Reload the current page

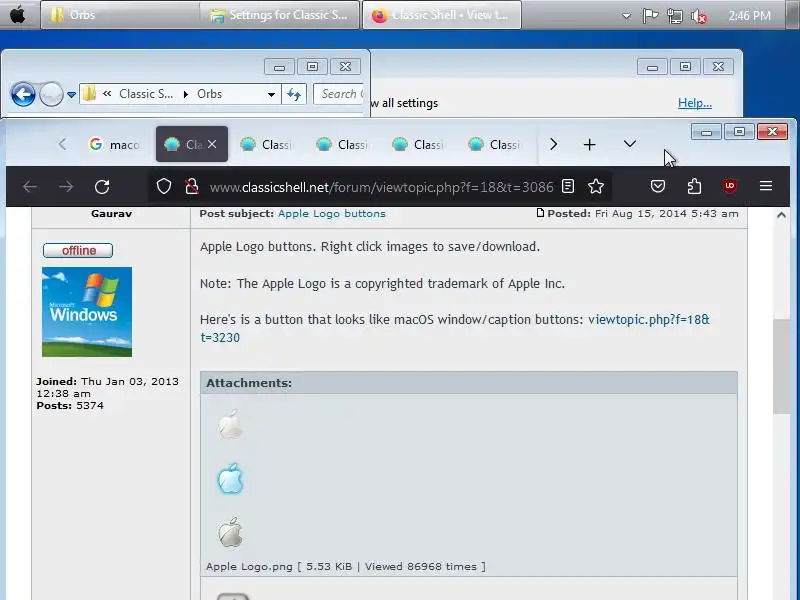(x=102, y=187)
